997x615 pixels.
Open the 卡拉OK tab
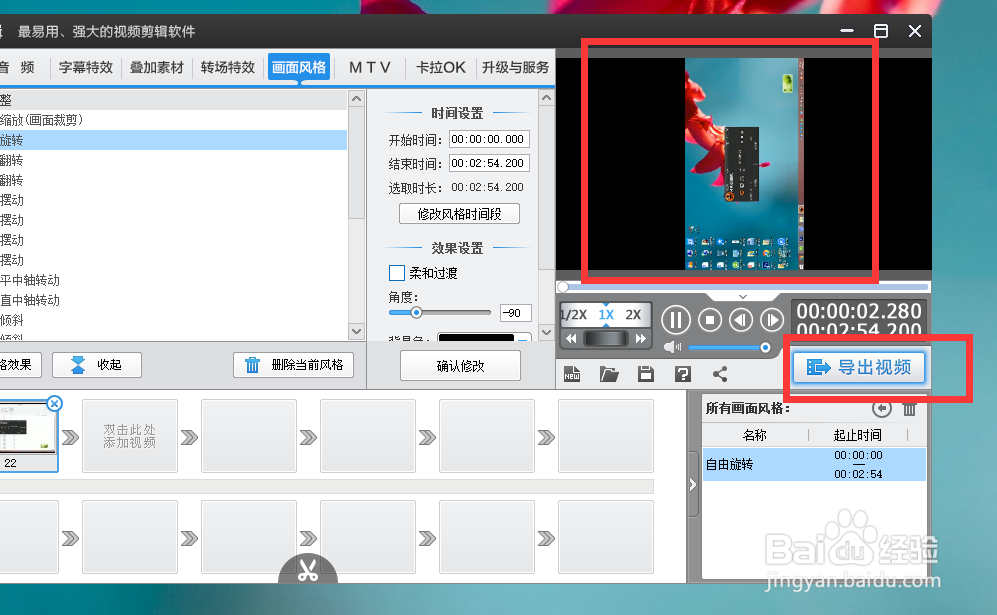pos(441,67)
